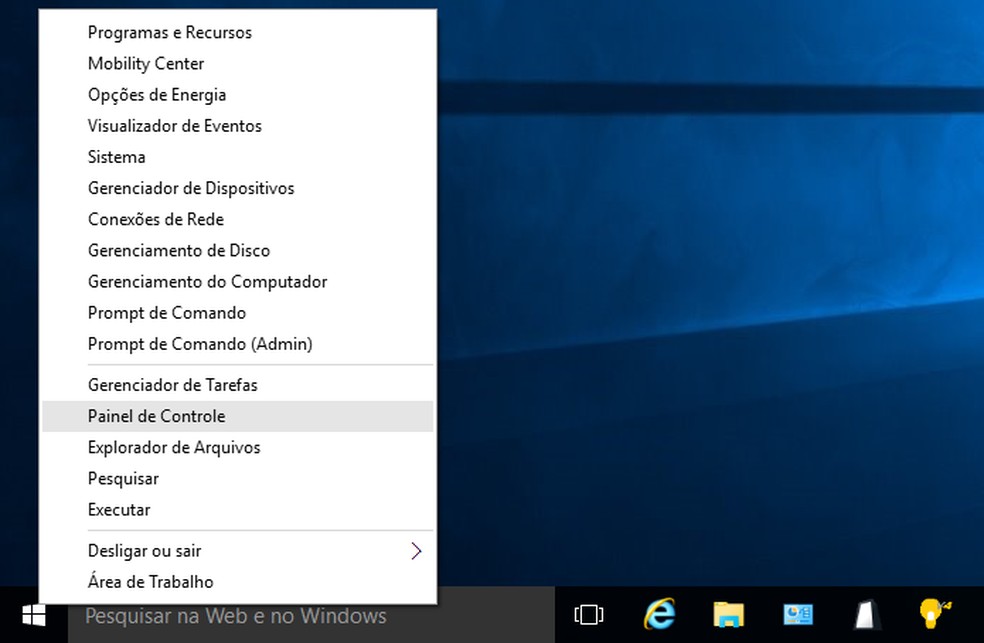This screenshot has width=984, height=643.
Task: Launch Internet Explorer from the taskbar
Action: pos(659,616)
